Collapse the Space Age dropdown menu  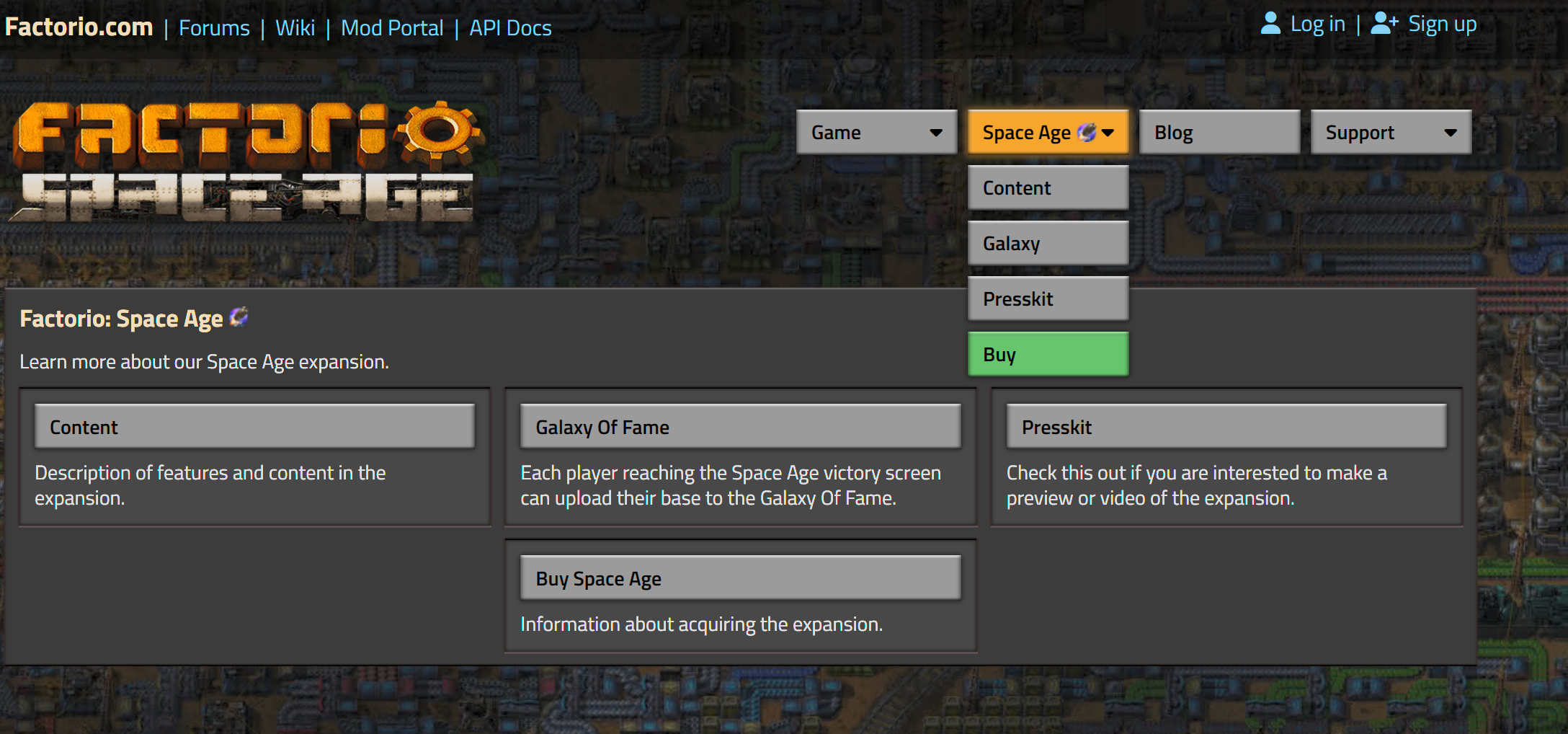[1048, 132]
